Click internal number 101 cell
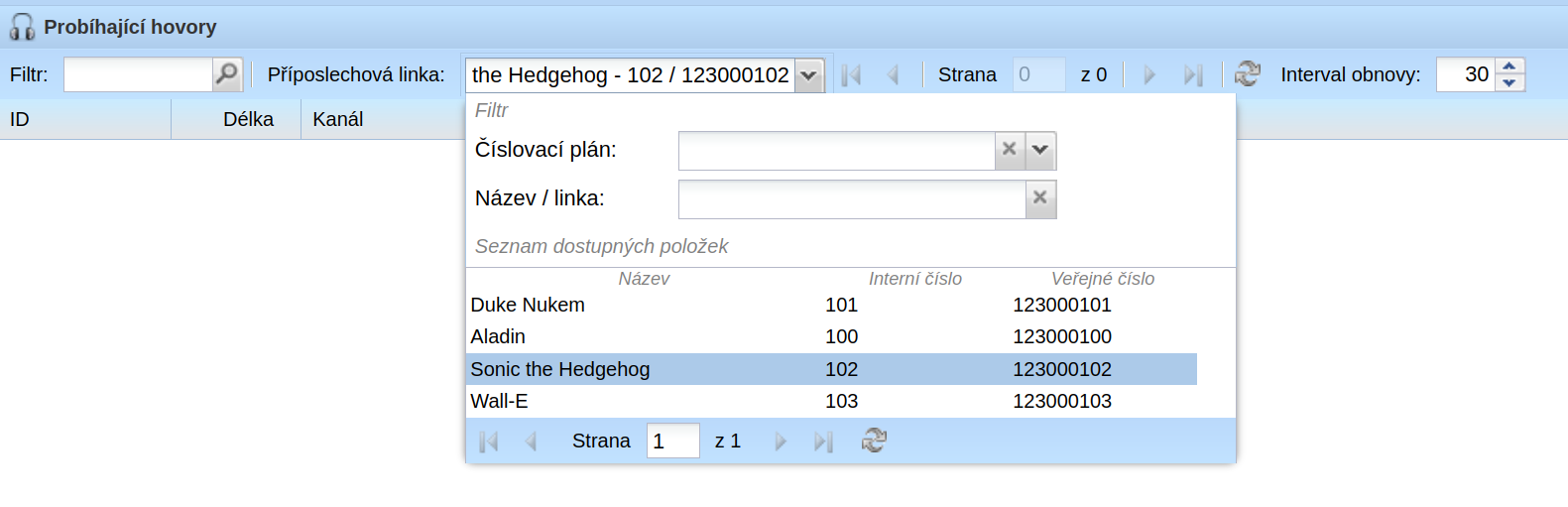The width and height of the screenshot is (1568, 507). 841,305
